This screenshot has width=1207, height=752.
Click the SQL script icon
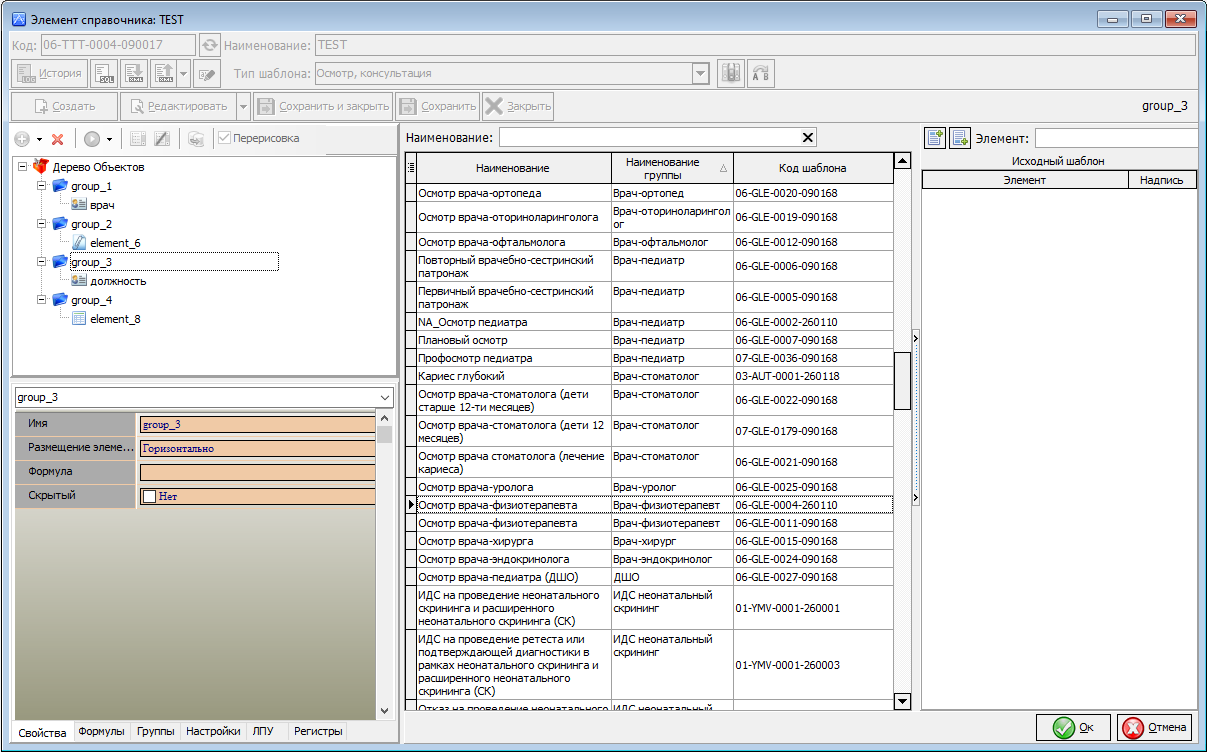[x=104, y=73]
